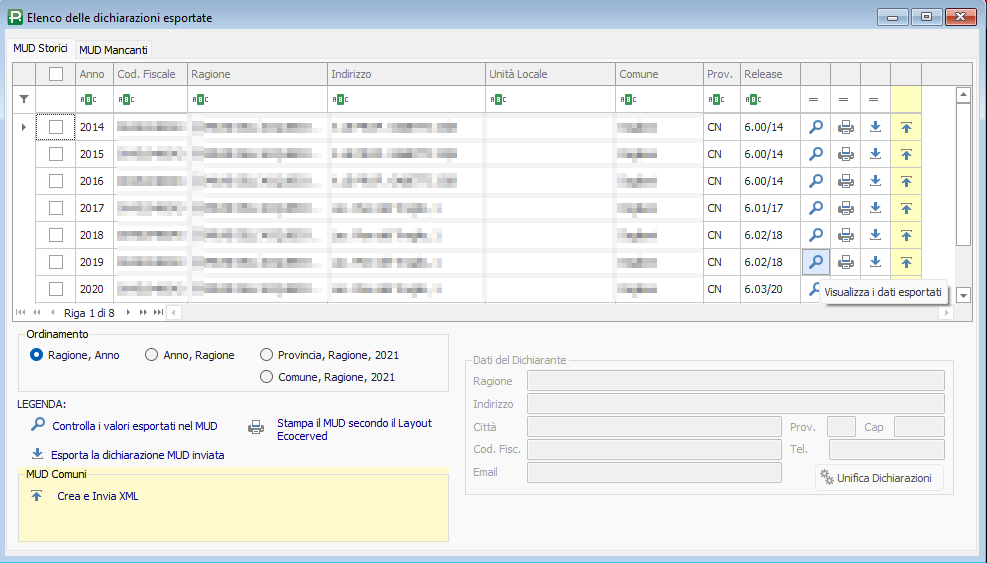Click the download icon for 2019
Image resolution: width=987 pixels, height=563 pixels.
pos(876,262)
